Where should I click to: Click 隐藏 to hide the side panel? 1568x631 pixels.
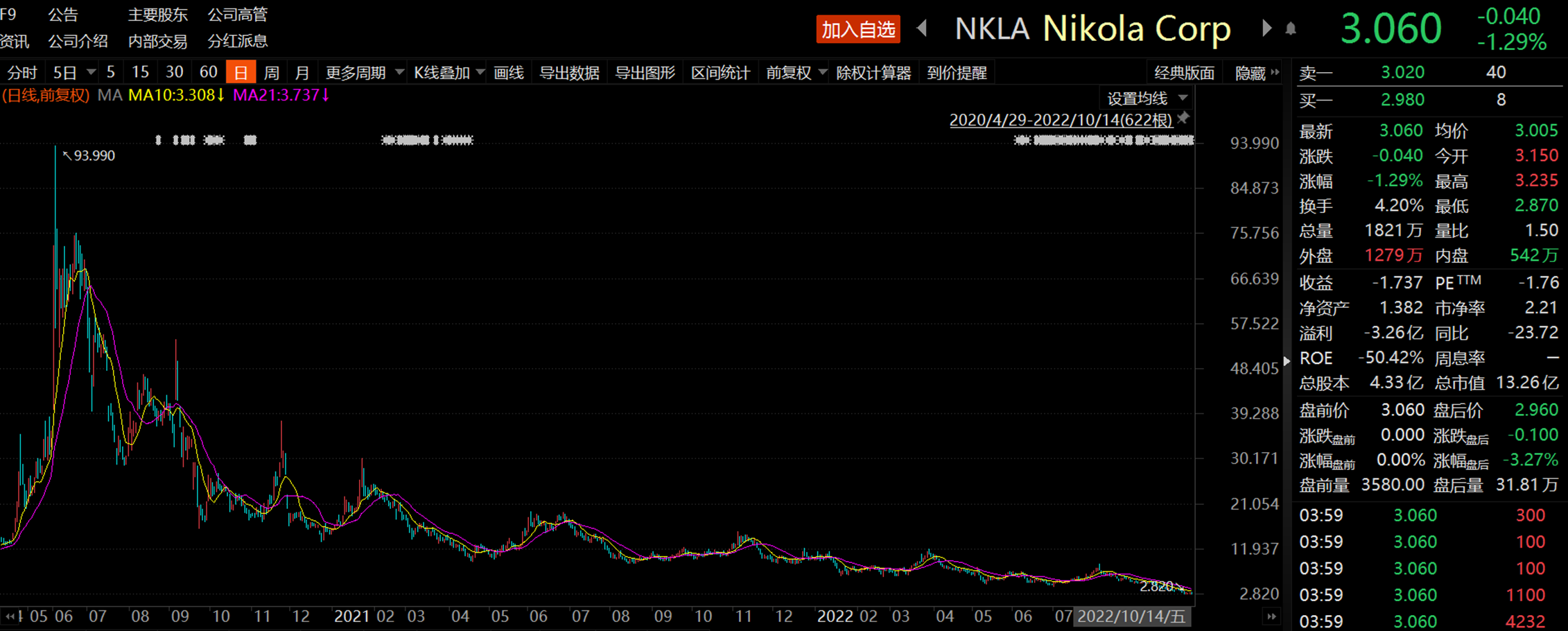point(1256,73)
